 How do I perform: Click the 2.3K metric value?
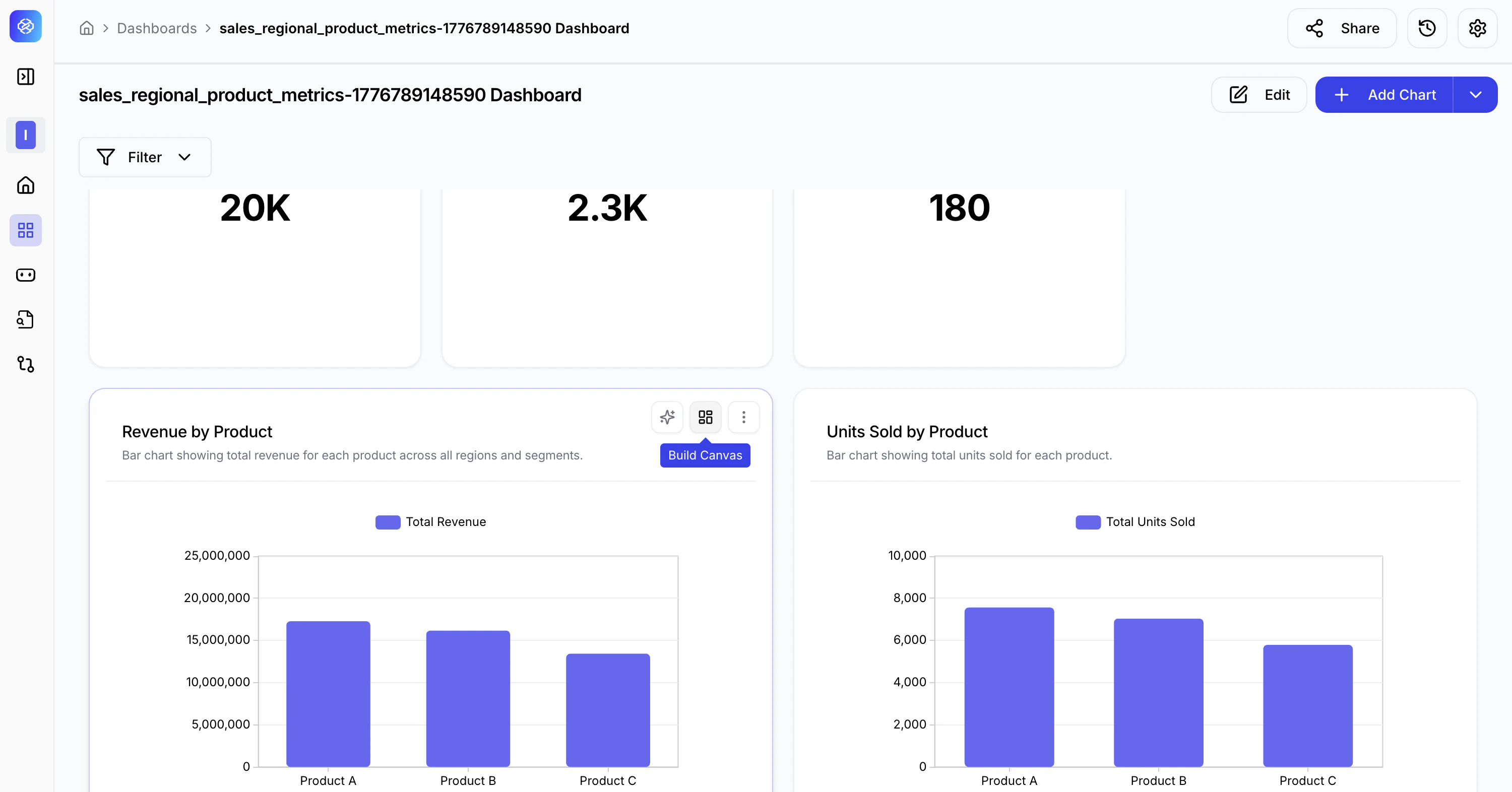click(607, 208)
